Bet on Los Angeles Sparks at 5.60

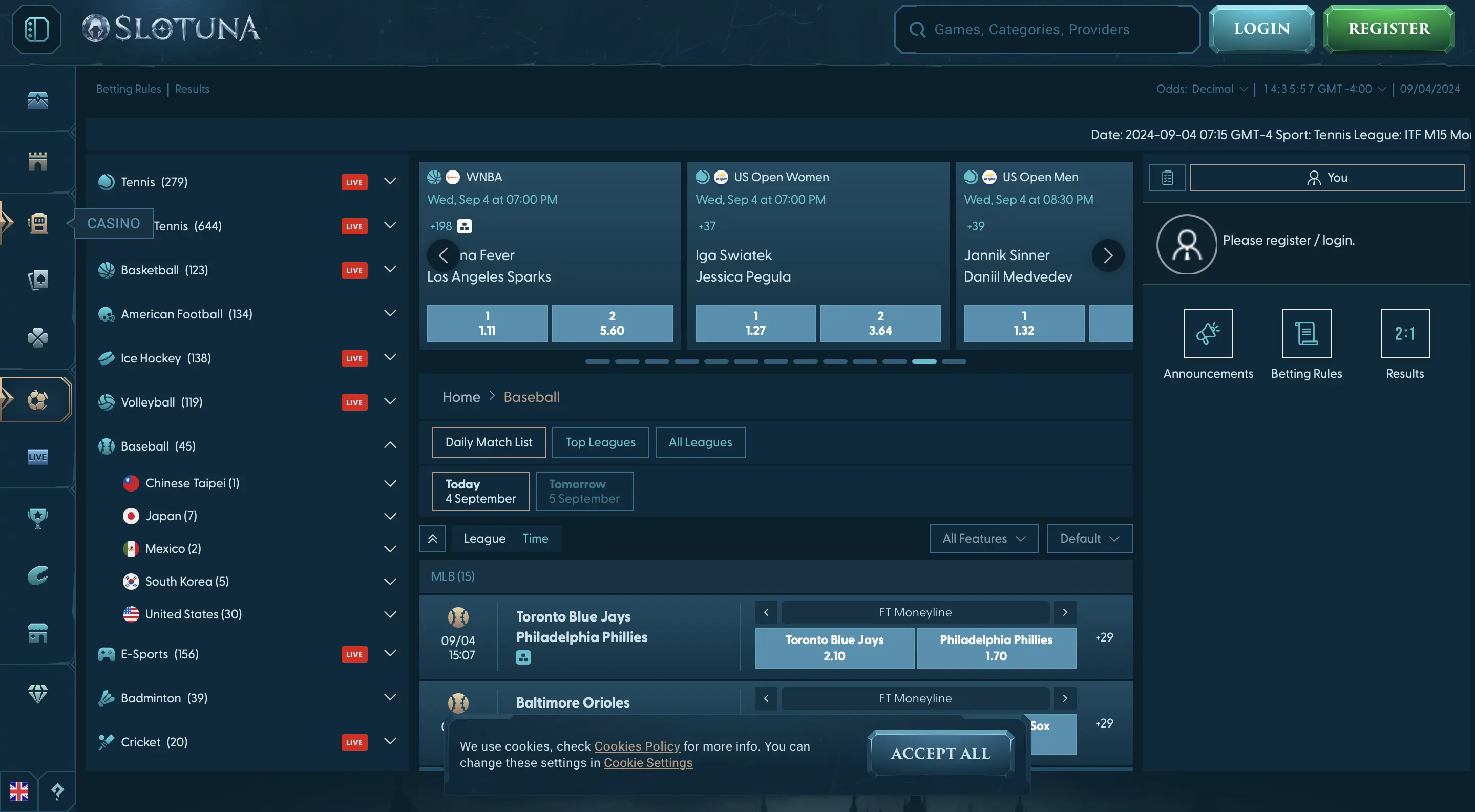[612, 323]
